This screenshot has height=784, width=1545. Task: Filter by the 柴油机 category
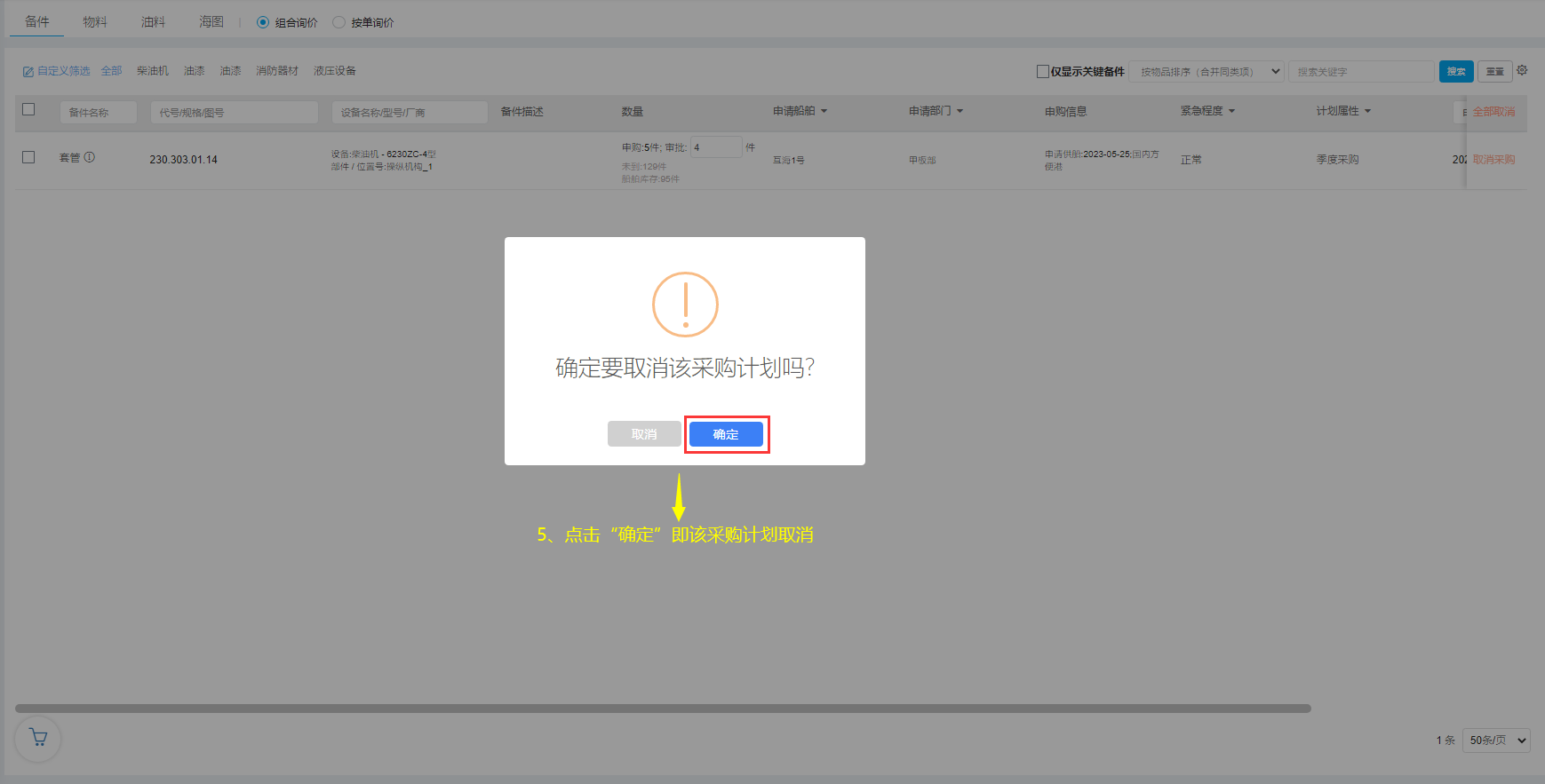pyautogui.click(x=153, y=71)
